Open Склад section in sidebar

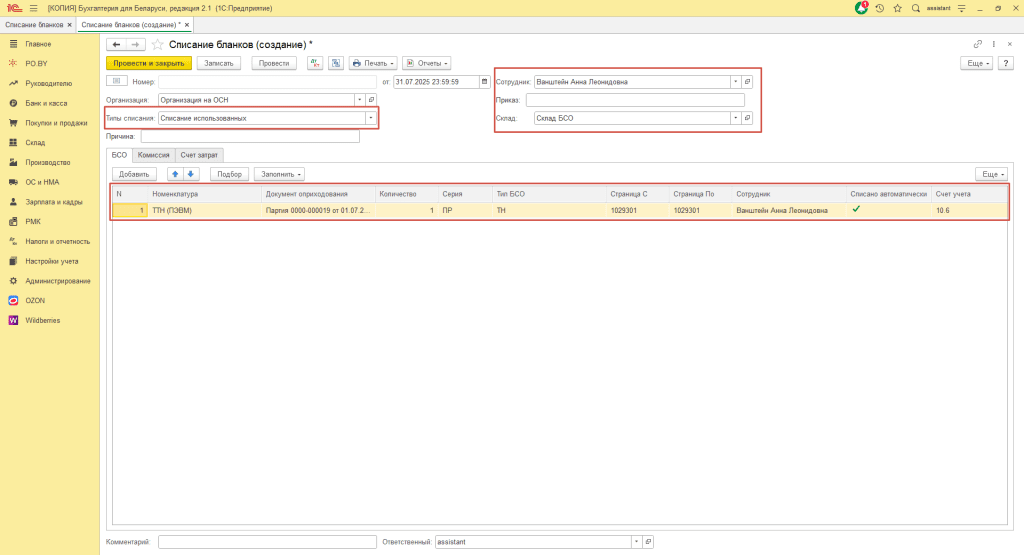35,143
